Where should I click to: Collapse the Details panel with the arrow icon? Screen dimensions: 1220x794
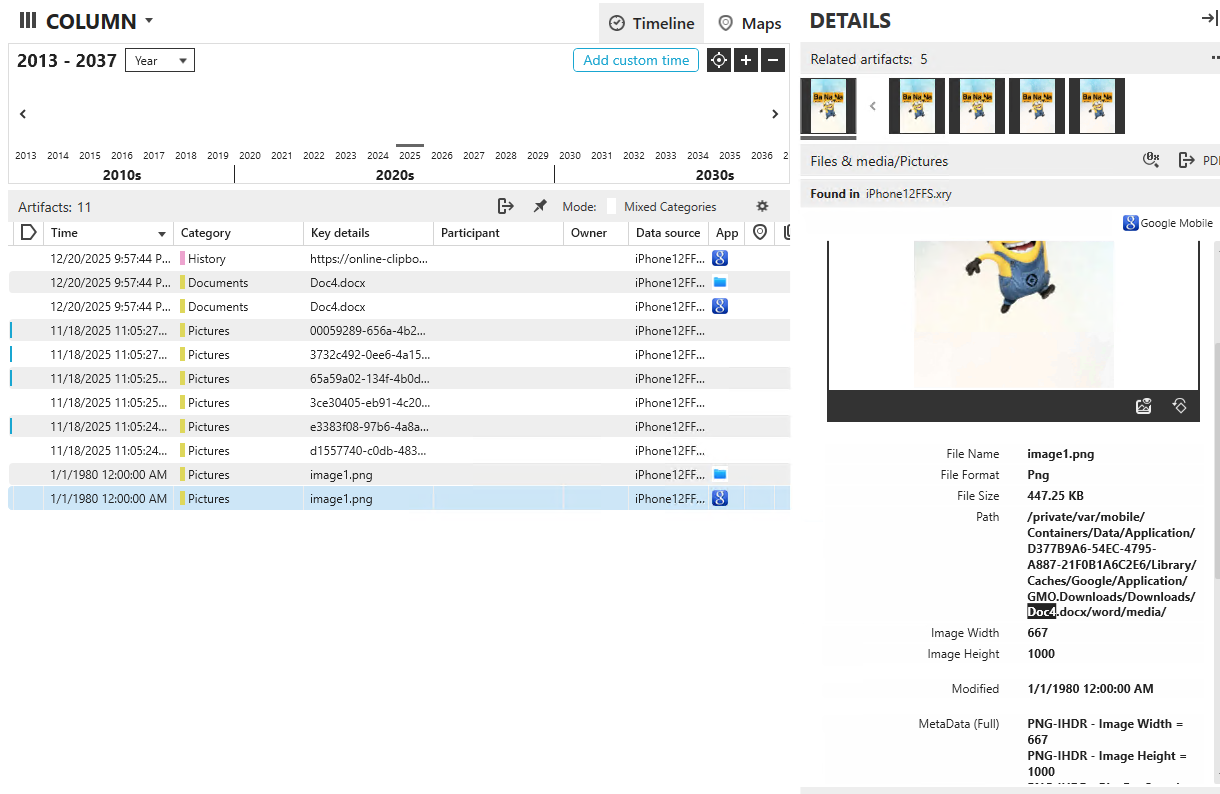pyautogui.click(x=1209, y=19)
